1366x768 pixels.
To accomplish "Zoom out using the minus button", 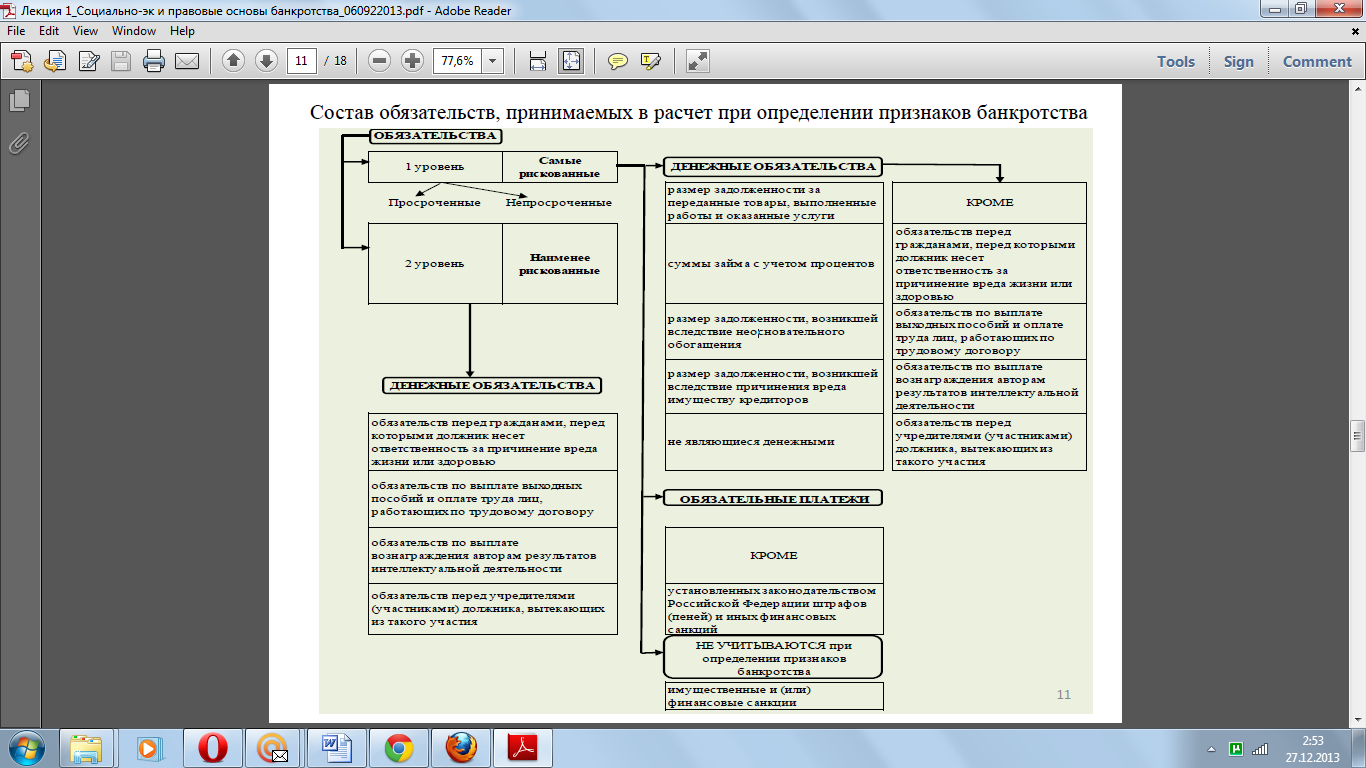I will [x=379, y=61].
